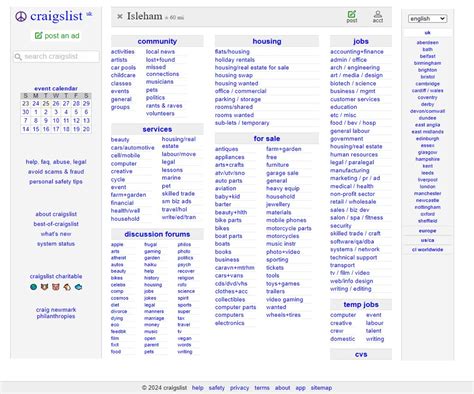Select aberdeen in uk city list
The height and width of the screenshot is (394, 474).
[x=427, y=43]
